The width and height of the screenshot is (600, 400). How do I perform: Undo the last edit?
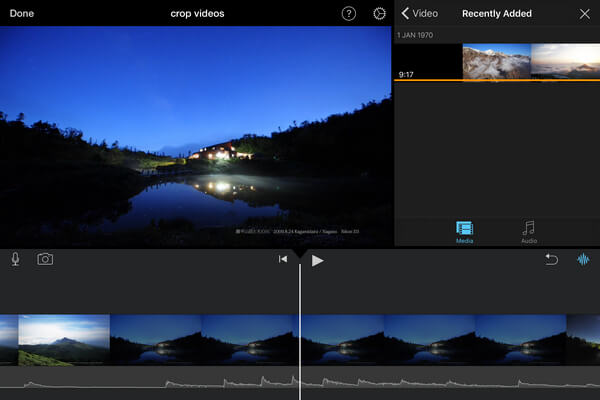551,259
